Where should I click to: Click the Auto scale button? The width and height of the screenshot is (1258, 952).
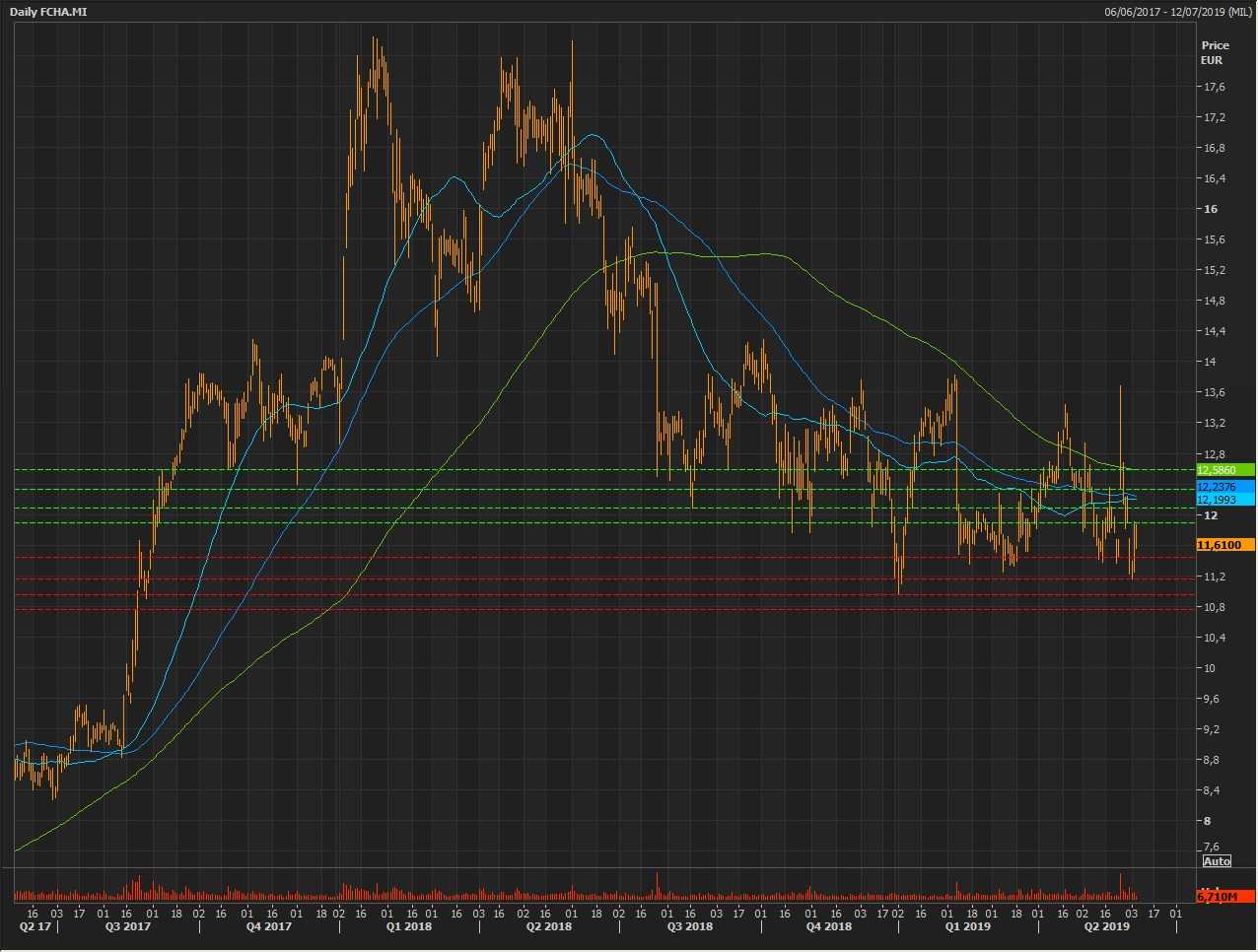tap(1217, 861)
